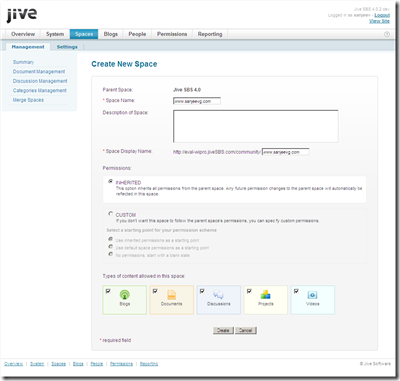
Task: Uncheck the Blogs checkbox
Action: point(108,291)
